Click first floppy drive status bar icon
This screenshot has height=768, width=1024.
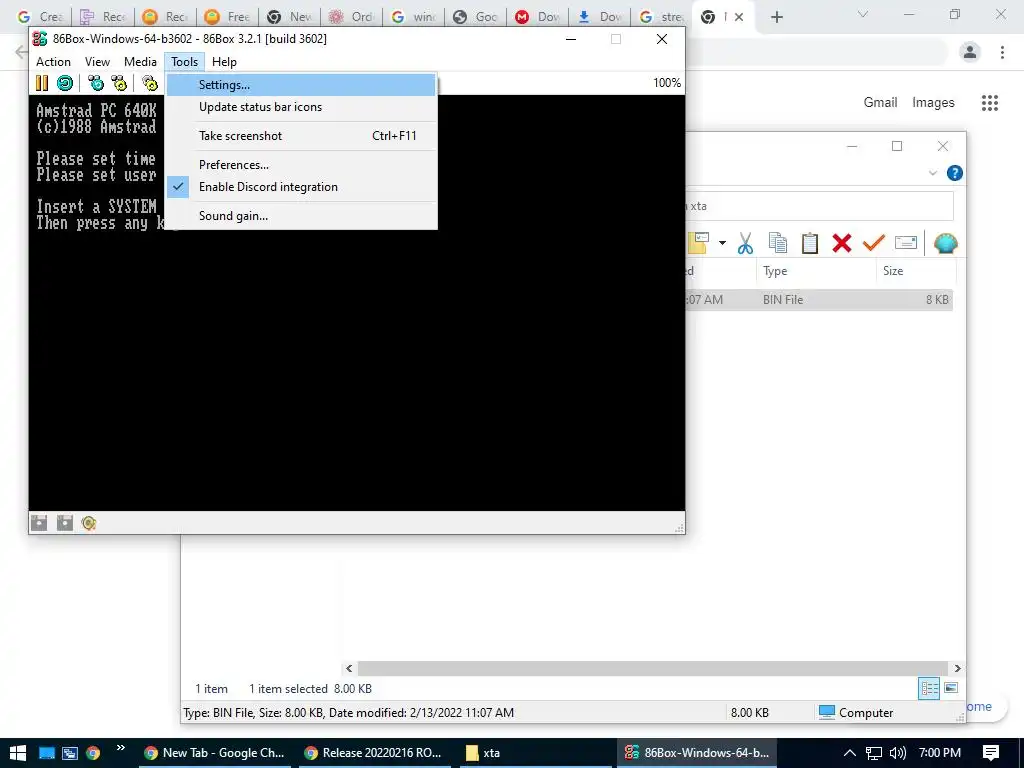coord(39,522)
